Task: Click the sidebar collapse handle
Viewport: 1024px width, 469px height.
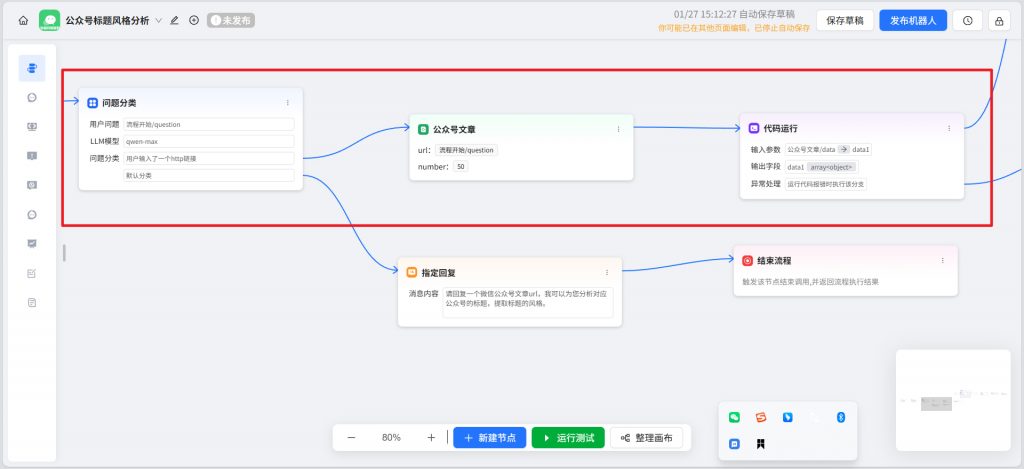Action: point(64,253)
